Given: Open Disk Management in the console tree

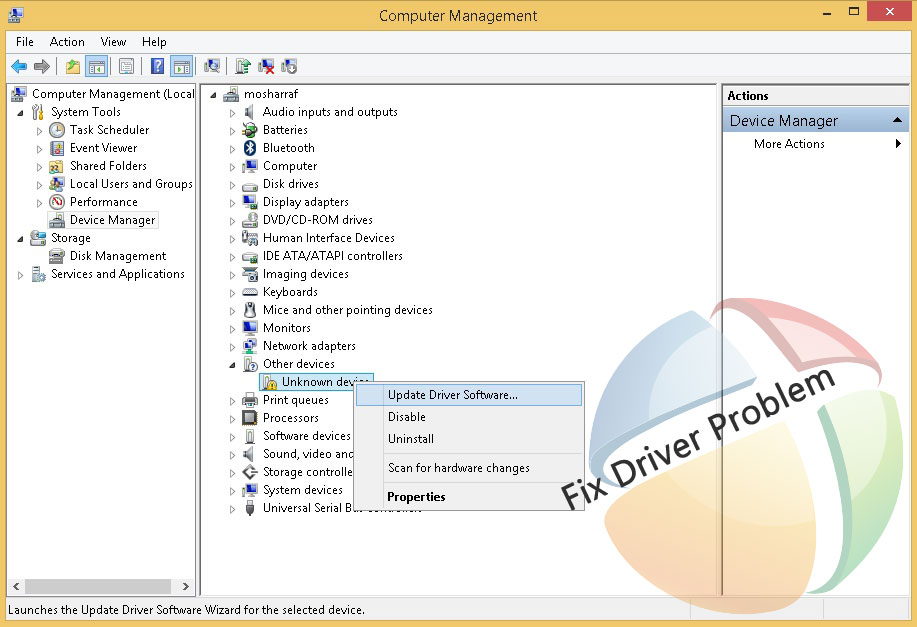Looking at the screenshot, I should pyautogui.click(x=118, y=256).
